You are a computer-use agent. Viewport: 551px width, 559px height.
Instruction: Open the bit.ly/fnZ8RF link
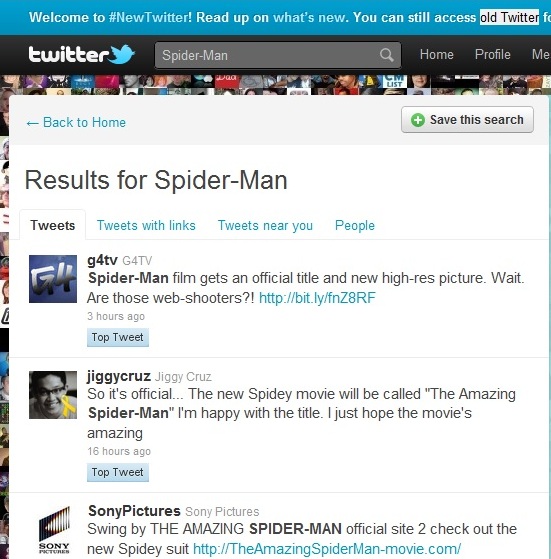pyautogui.click(x=317, y=298)
